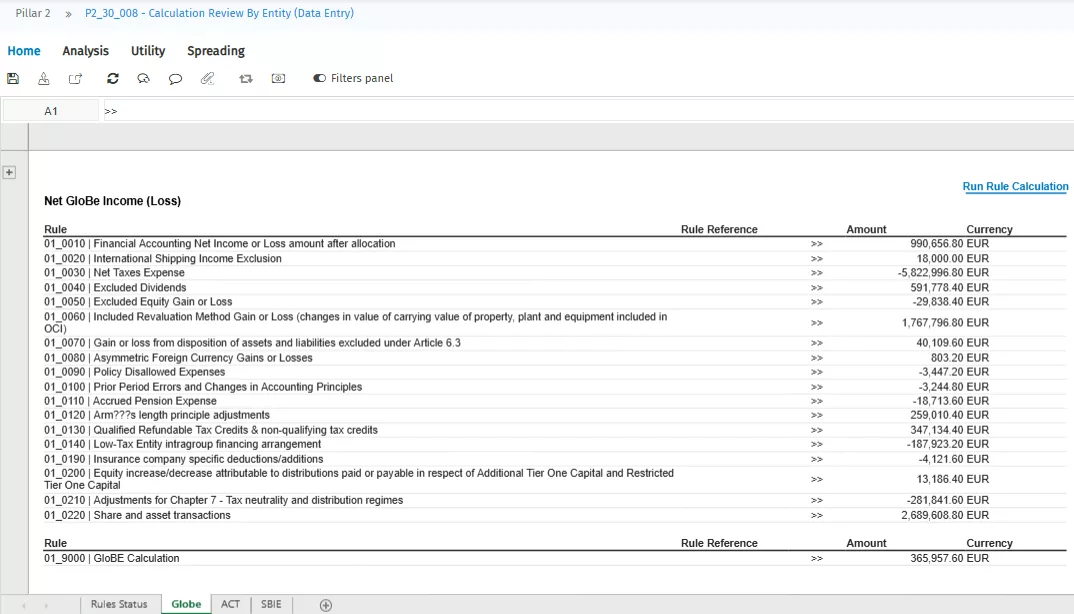The width and height of the screenshot is (1074, 614).
Task: Click the camera snapshot icon
Action: pos(279,79)
